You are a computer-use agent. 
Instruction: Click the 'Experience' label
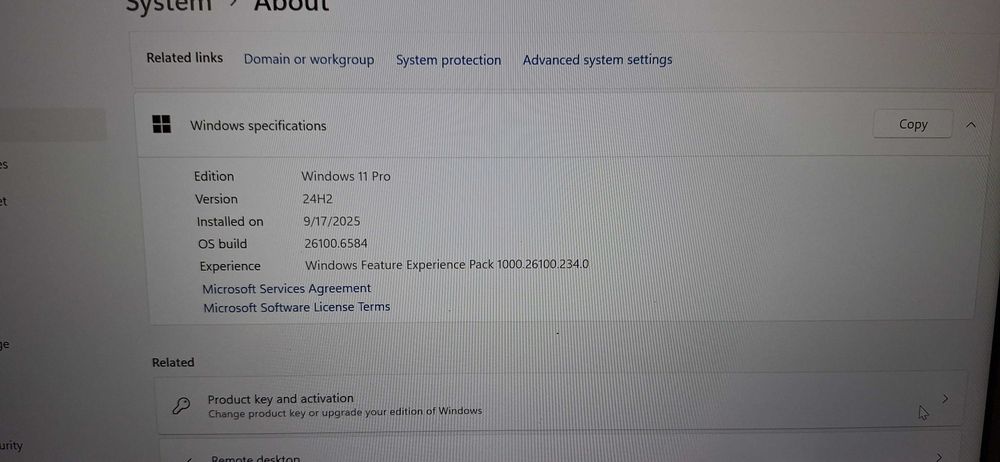tap(230, 266)
